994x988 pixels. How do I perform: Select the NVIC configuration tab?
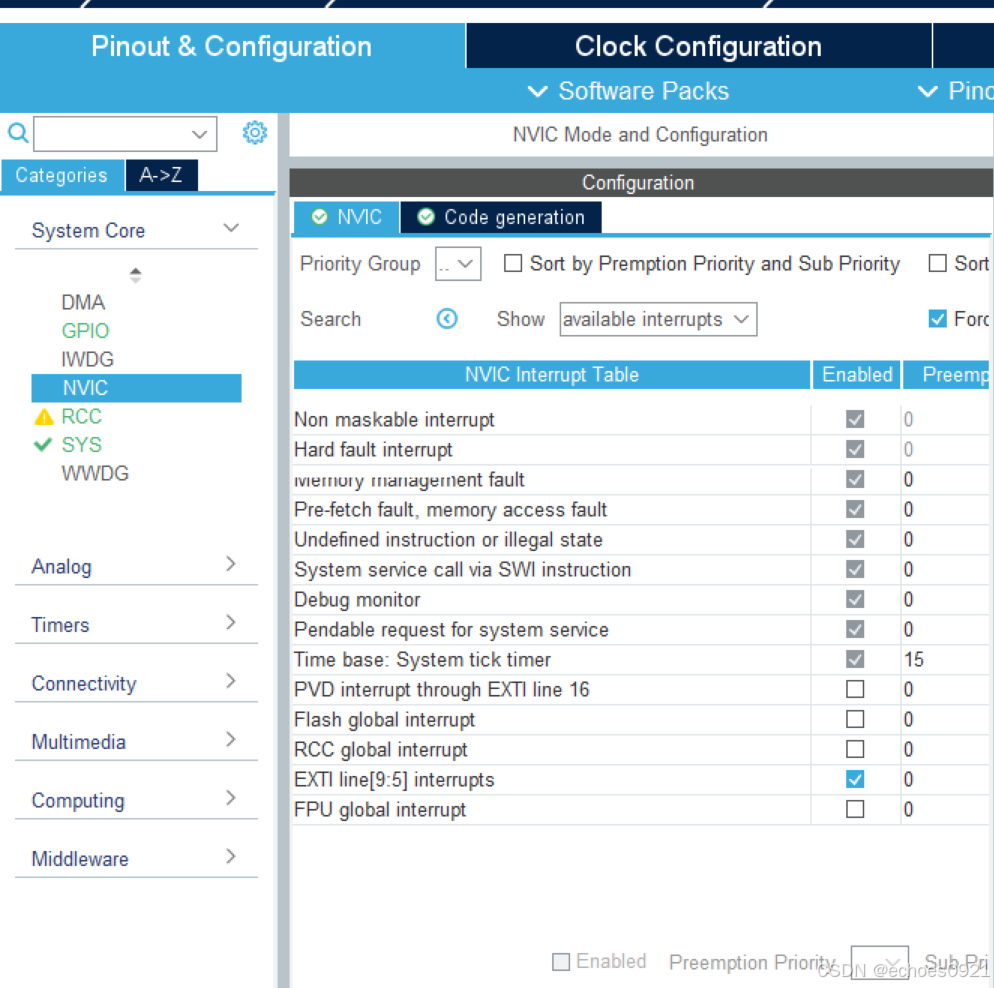pos(347,217)
